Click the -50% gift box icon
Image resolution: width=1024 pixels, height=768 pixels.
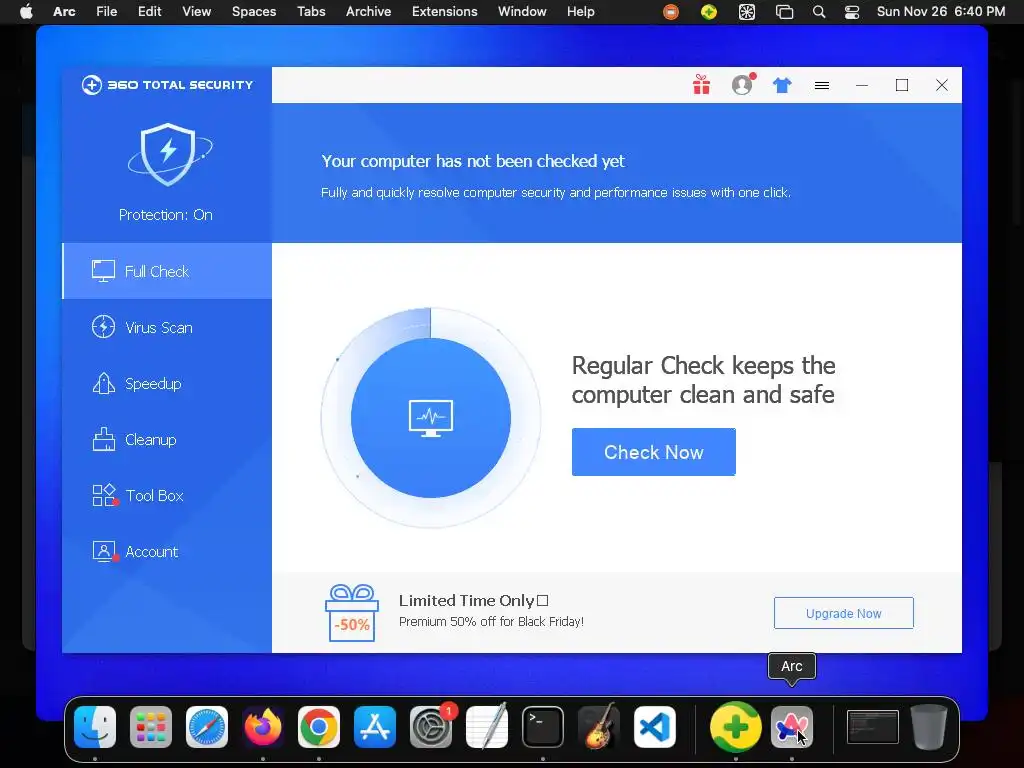[351, 613]
